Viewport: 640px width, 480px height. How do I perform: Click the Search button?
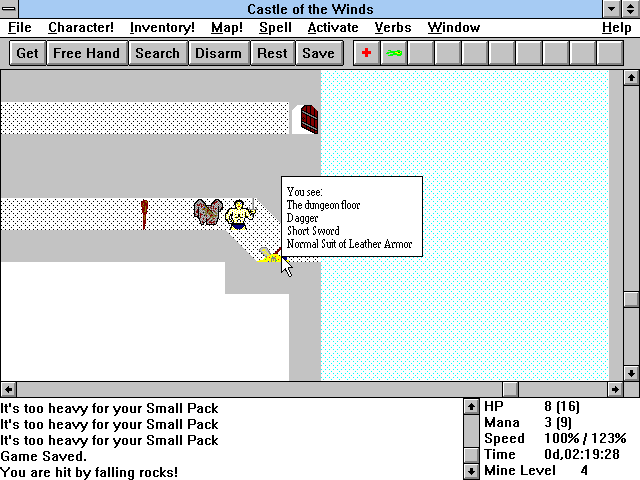coord(158,53)
